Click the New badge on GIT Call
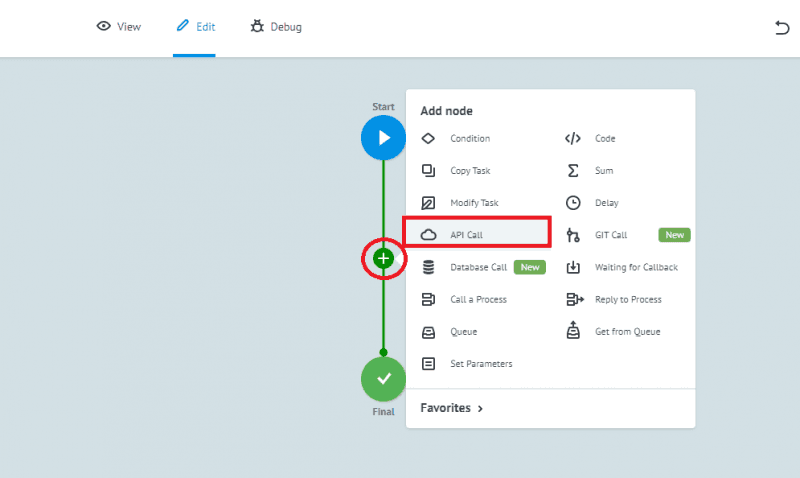The height and width of the screenshot is (478, 800). [x=674, y=235]
